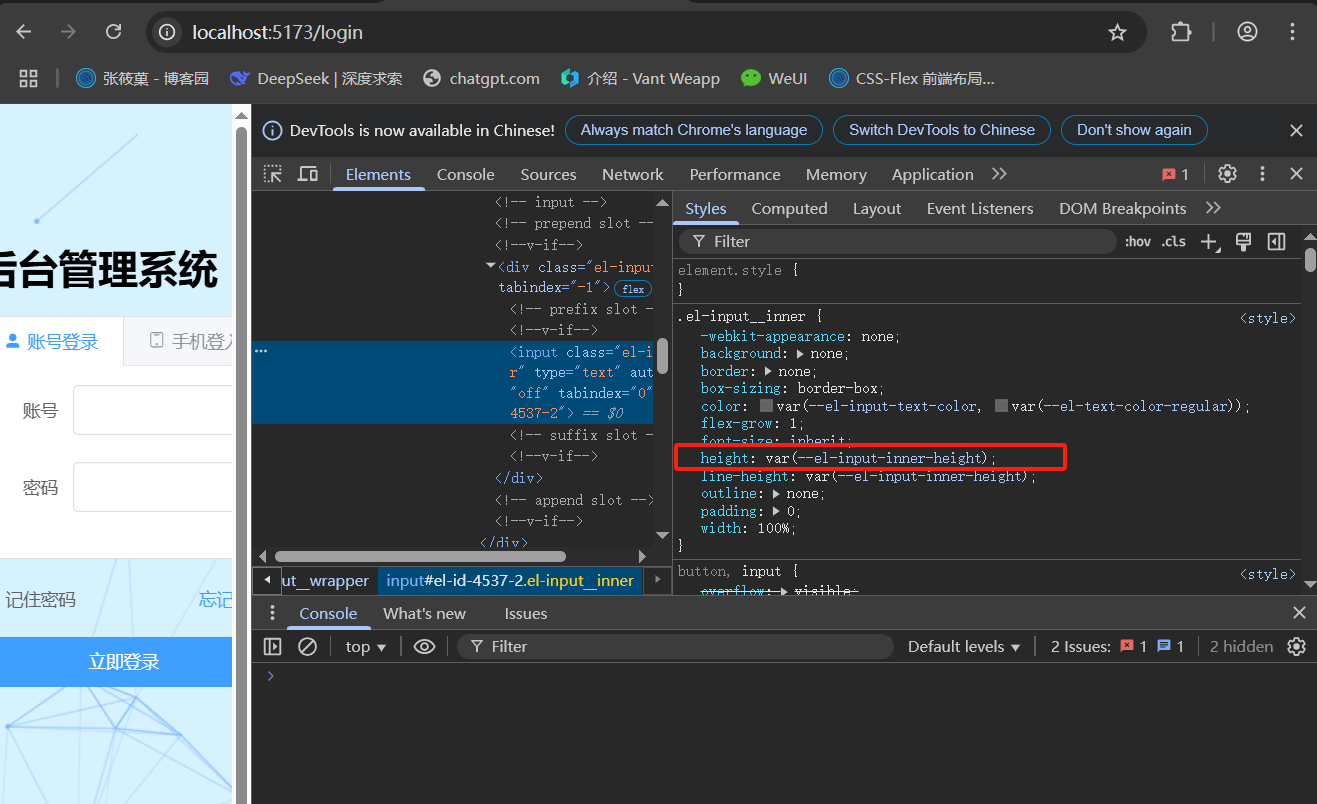Create live expression with eye icon

point(424,646)
